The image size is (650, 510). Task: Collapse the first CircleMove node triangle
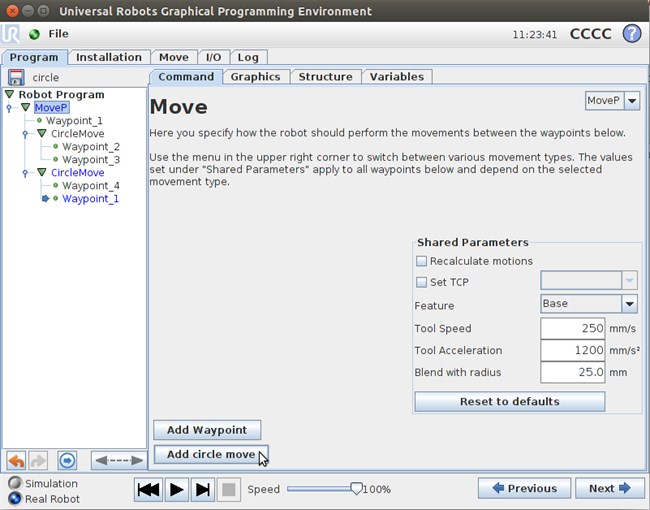click(42, 134)
